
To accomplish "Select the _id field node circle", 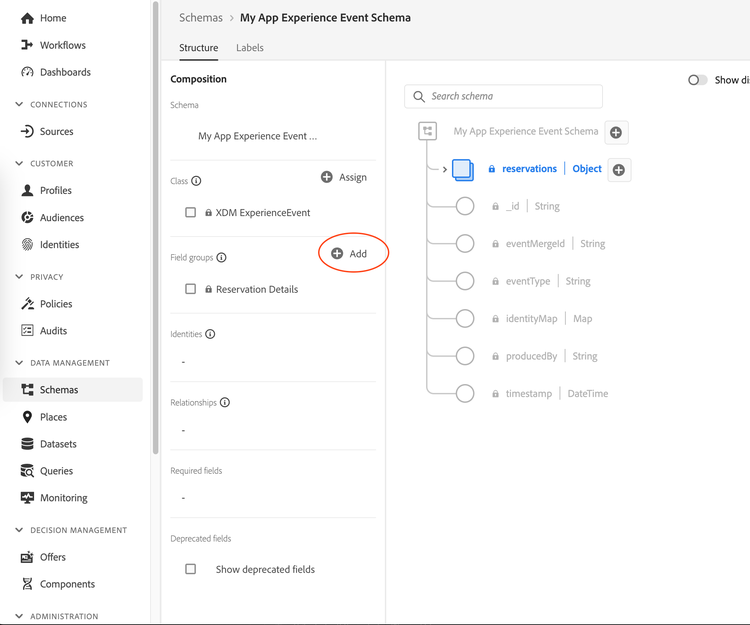I will 465,206.
